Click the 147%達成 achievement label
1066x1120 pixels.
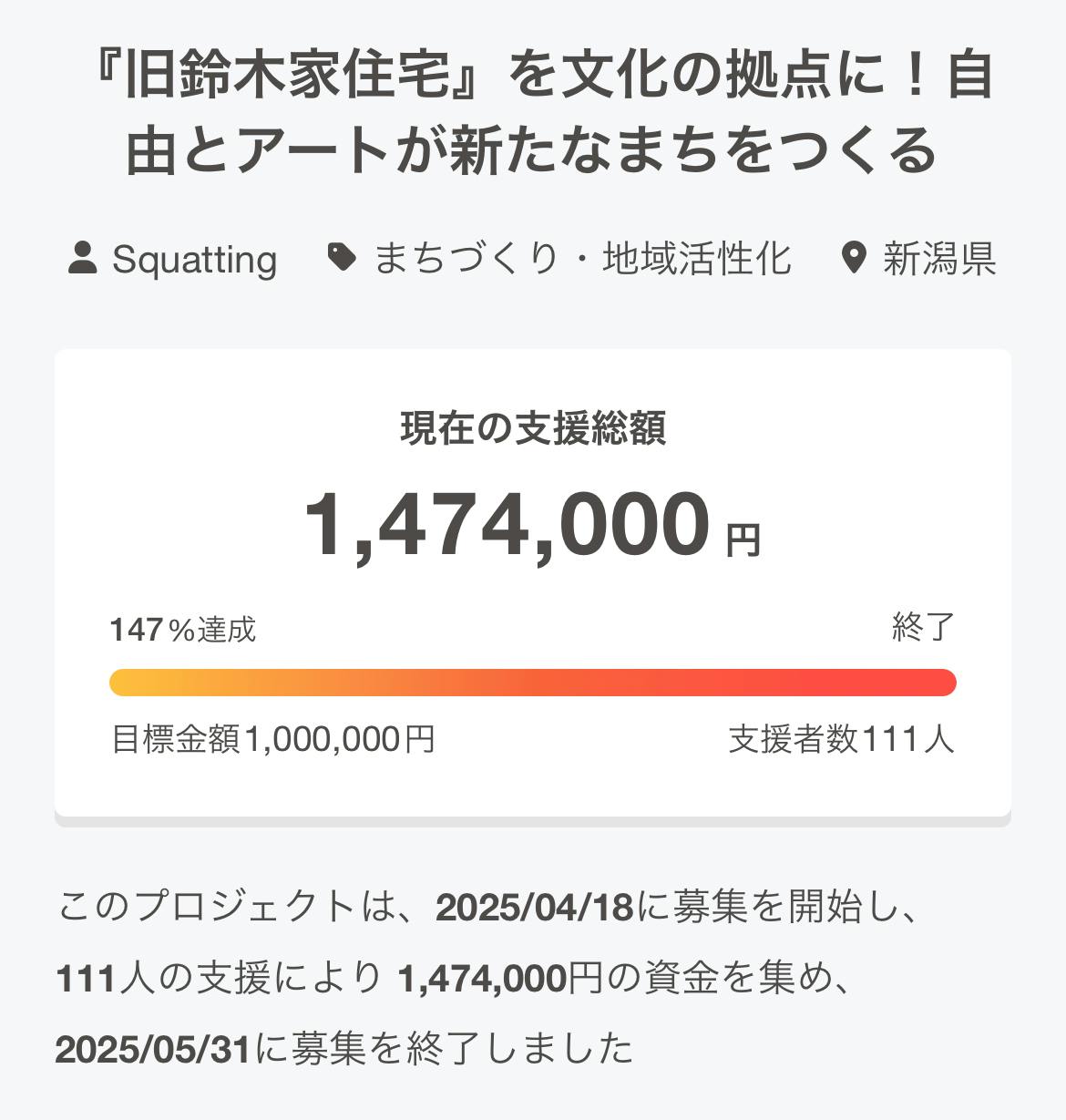tap(183, 630)
